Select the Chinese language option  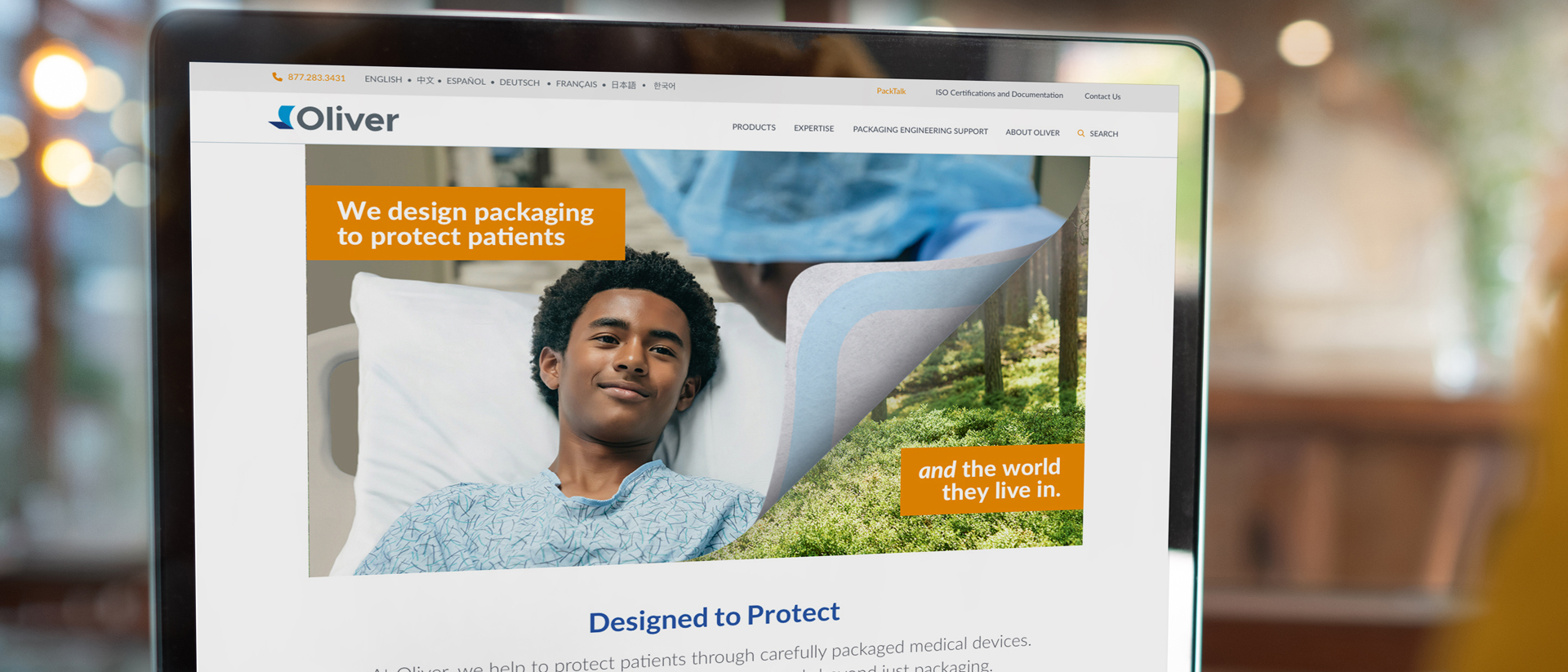(425, 80)
